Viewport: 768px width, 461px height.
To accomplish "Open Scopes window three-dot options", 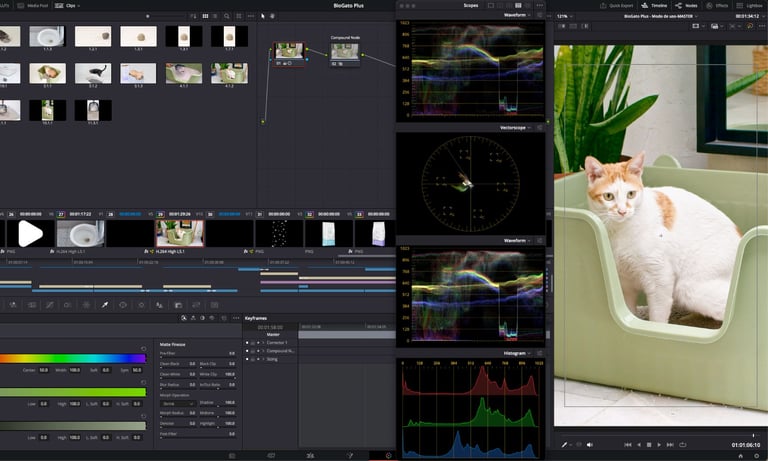I will coord(539,5).
